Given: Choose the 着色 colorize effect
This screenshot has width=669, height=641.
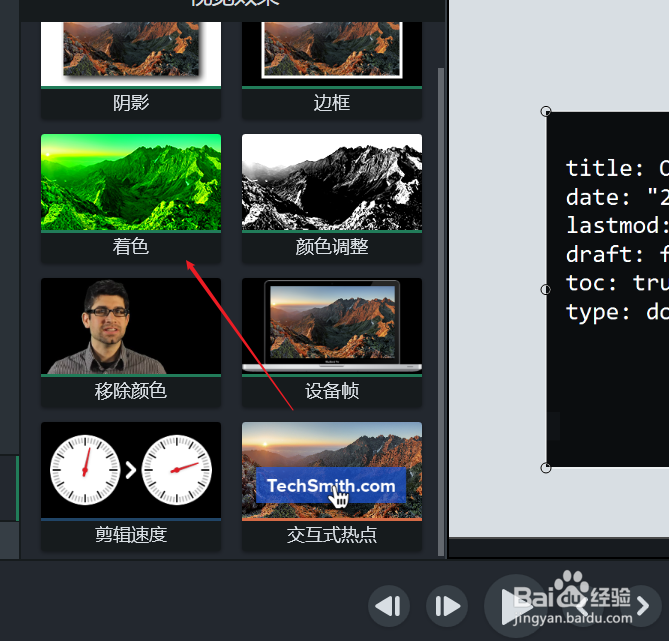Looking at the screenshot, I should tap(131, 198).
